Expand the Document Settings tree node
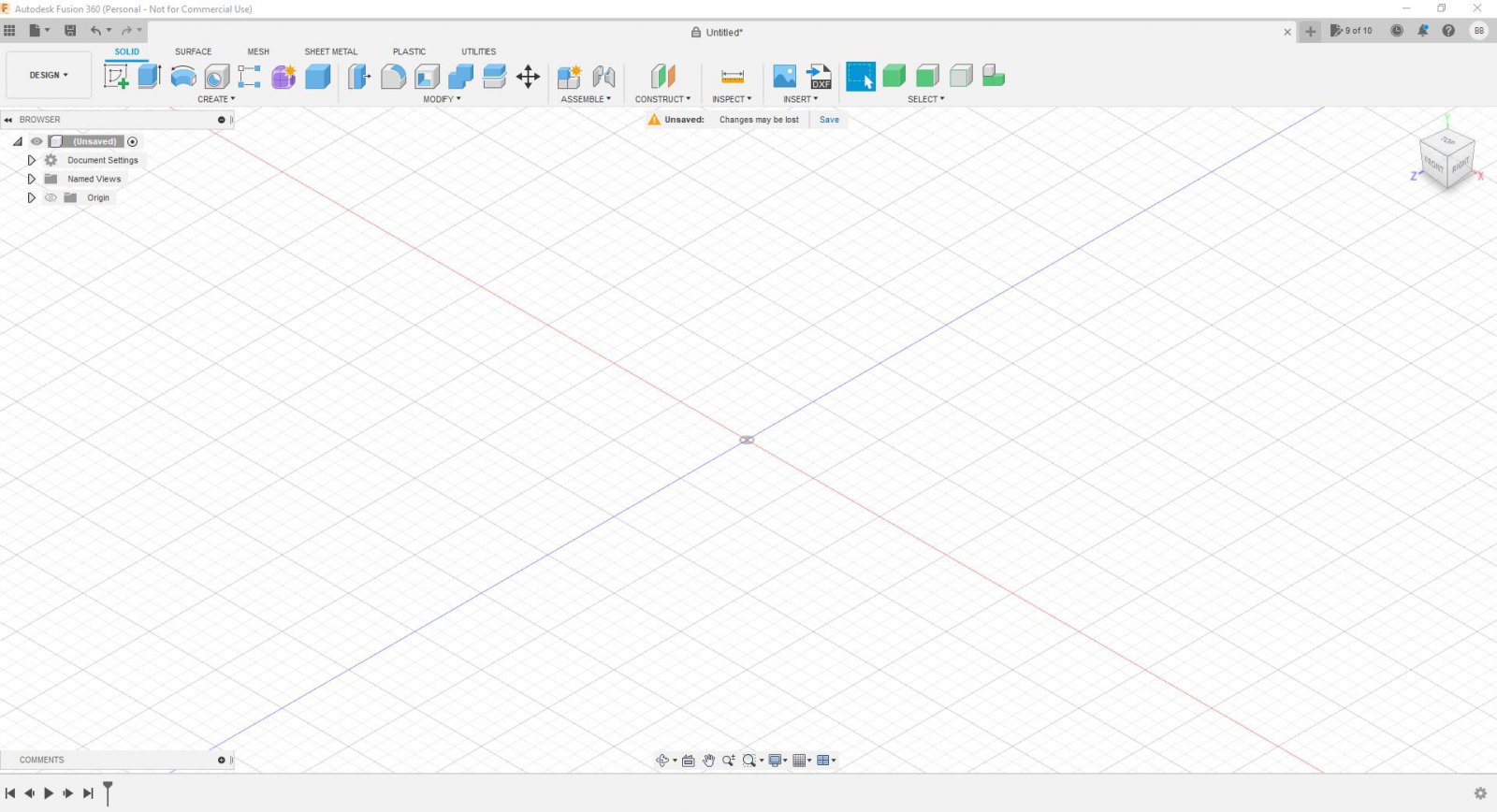The width and height of the screenshot is (1497, 812). click(32, 160)
